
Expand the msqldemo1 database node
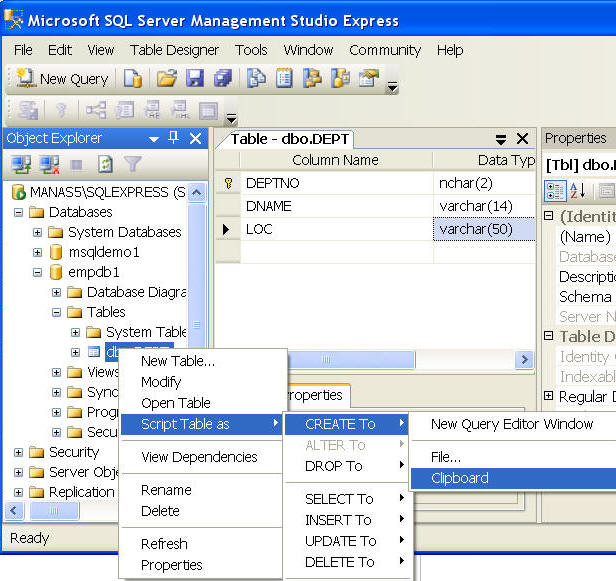point(37,252)
